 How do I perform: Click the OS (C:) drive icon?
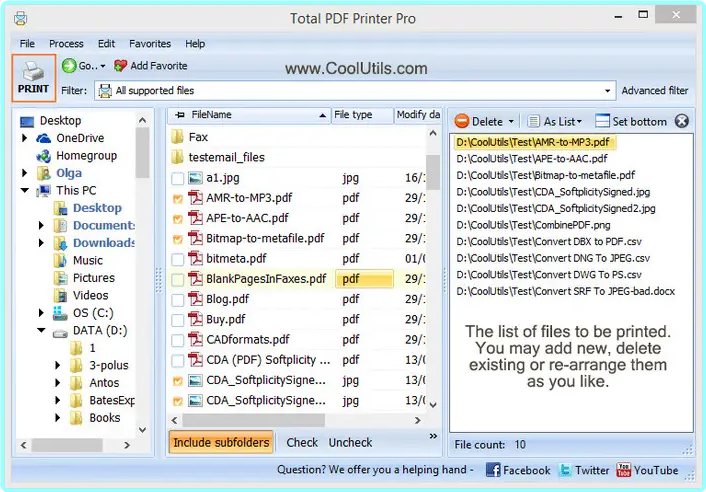pos(60,313)
